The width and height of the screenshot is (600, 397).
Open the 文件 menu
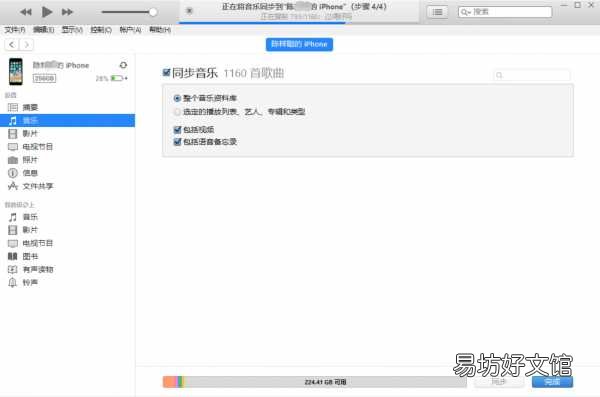click(15, 29)
